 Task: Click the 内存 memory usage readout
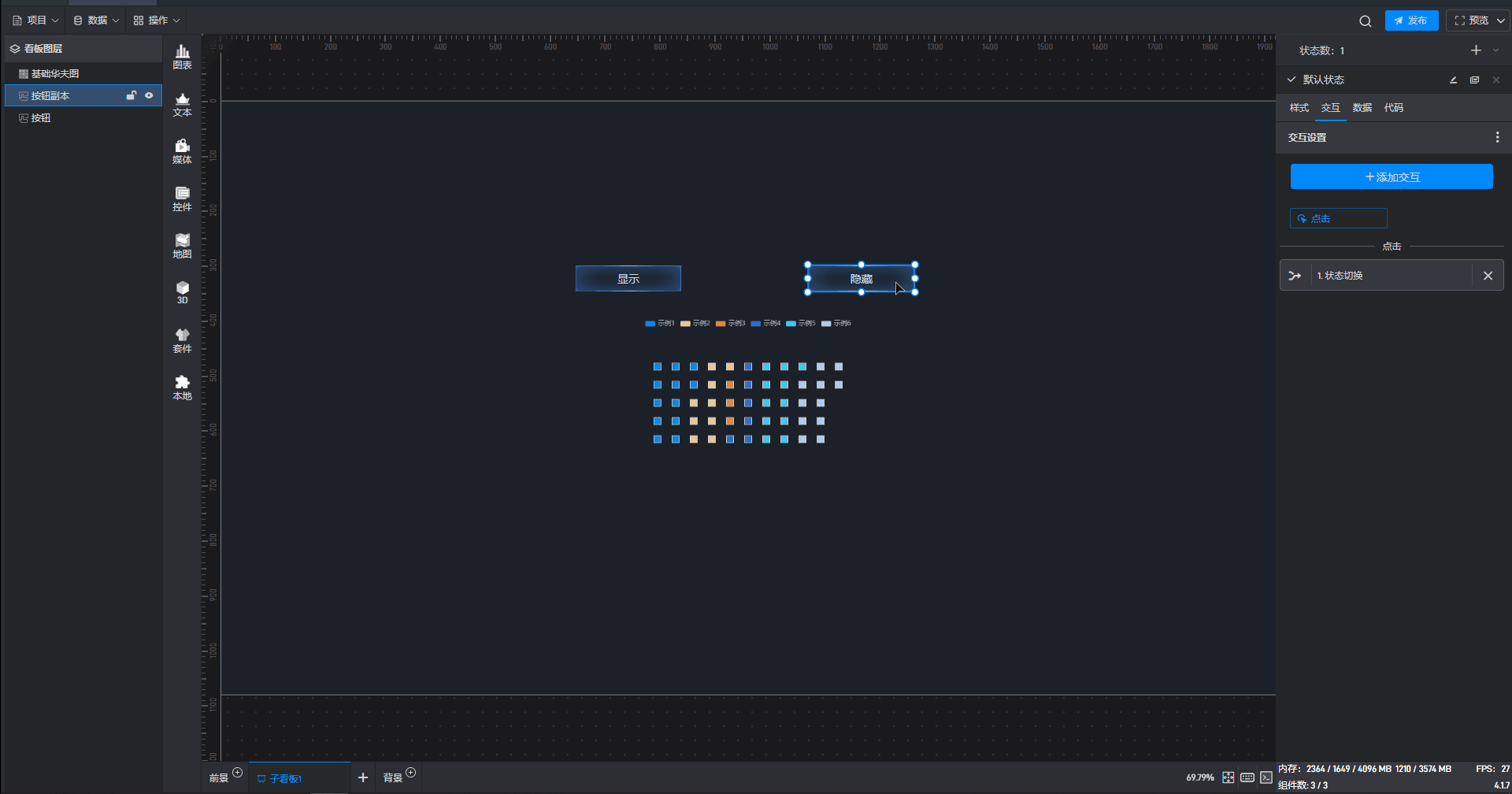coord(1365,769)
